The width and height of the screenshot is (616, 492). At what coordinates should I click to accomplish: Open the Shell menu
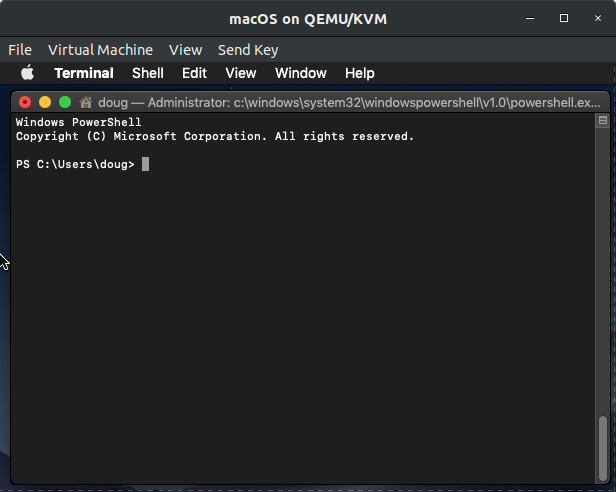coord(148,73)
